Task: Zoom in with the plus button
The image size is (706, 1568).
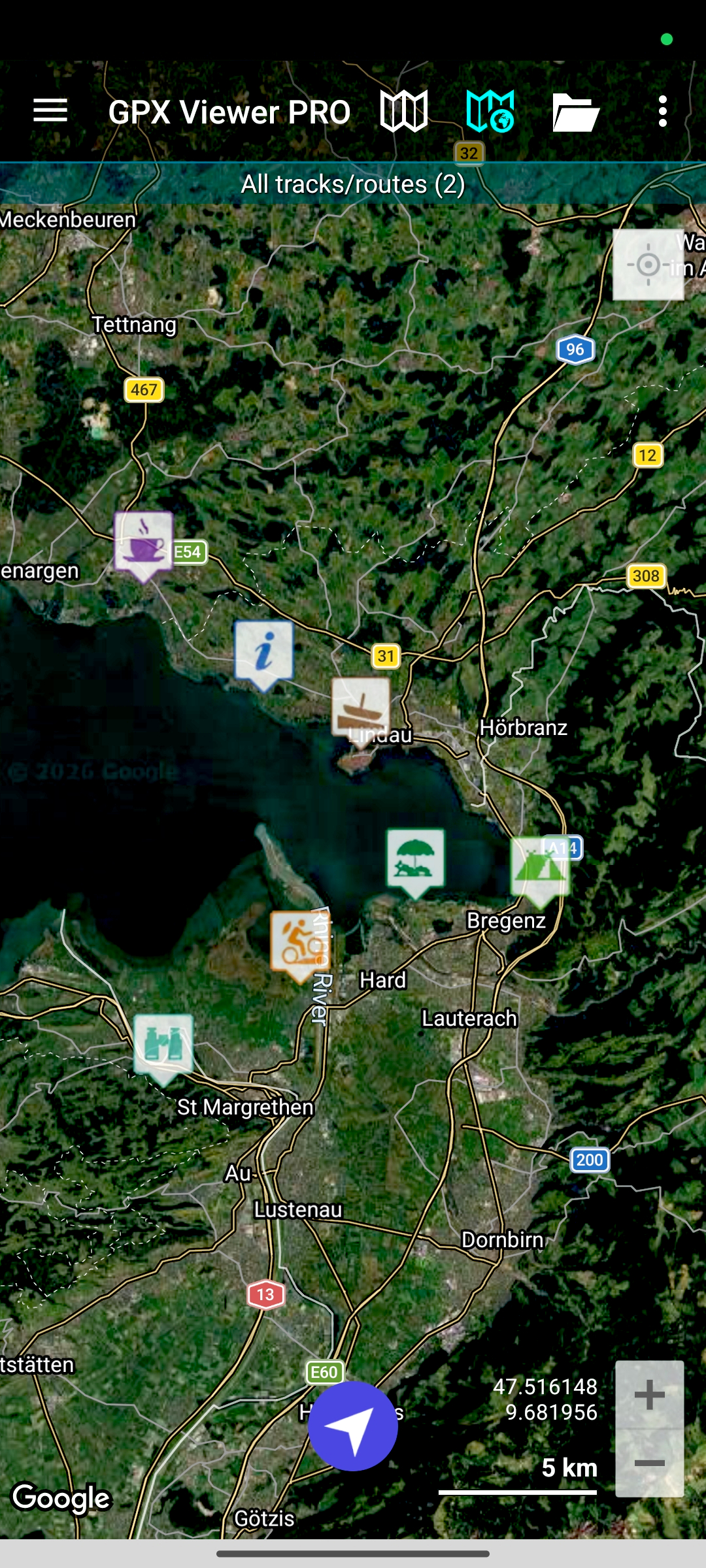Action: [649, 1395]
